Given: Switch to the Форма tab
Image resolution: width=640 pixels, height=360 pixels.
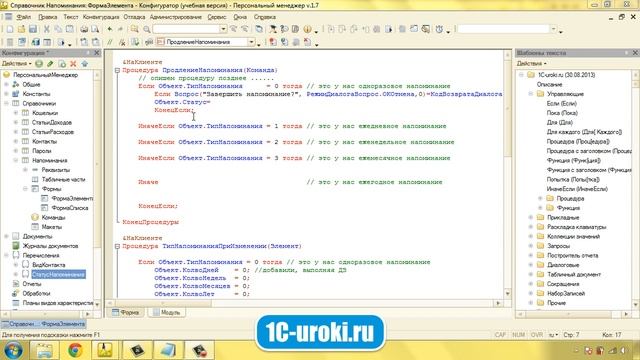Looking at the screenshot, I should [x=126, y=312].
